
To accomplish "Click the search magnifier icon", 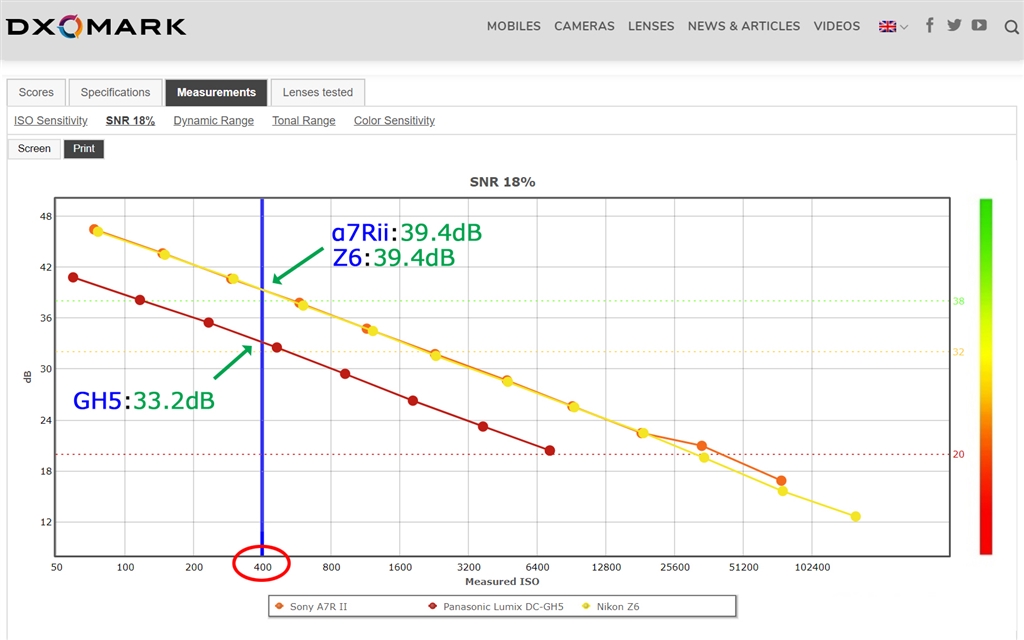I will click(x=1011, y=27).
